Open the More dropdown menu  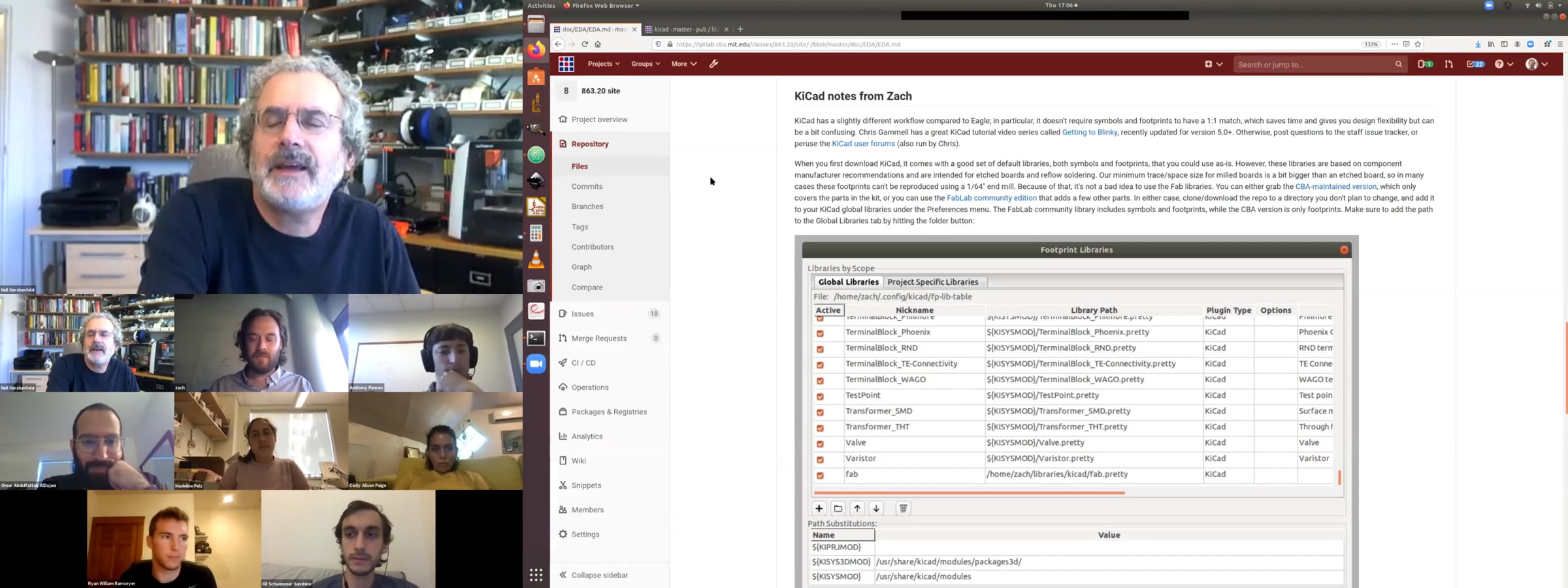click(x=684, y=64)
